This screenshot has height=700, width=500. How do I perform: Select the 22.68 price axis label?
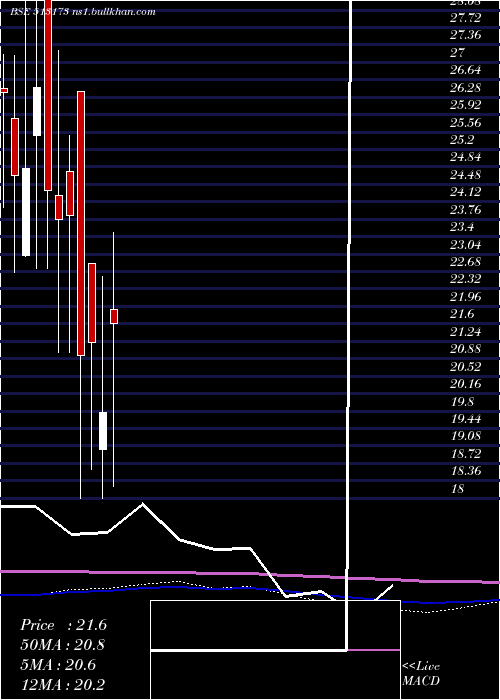pos(466,262)
